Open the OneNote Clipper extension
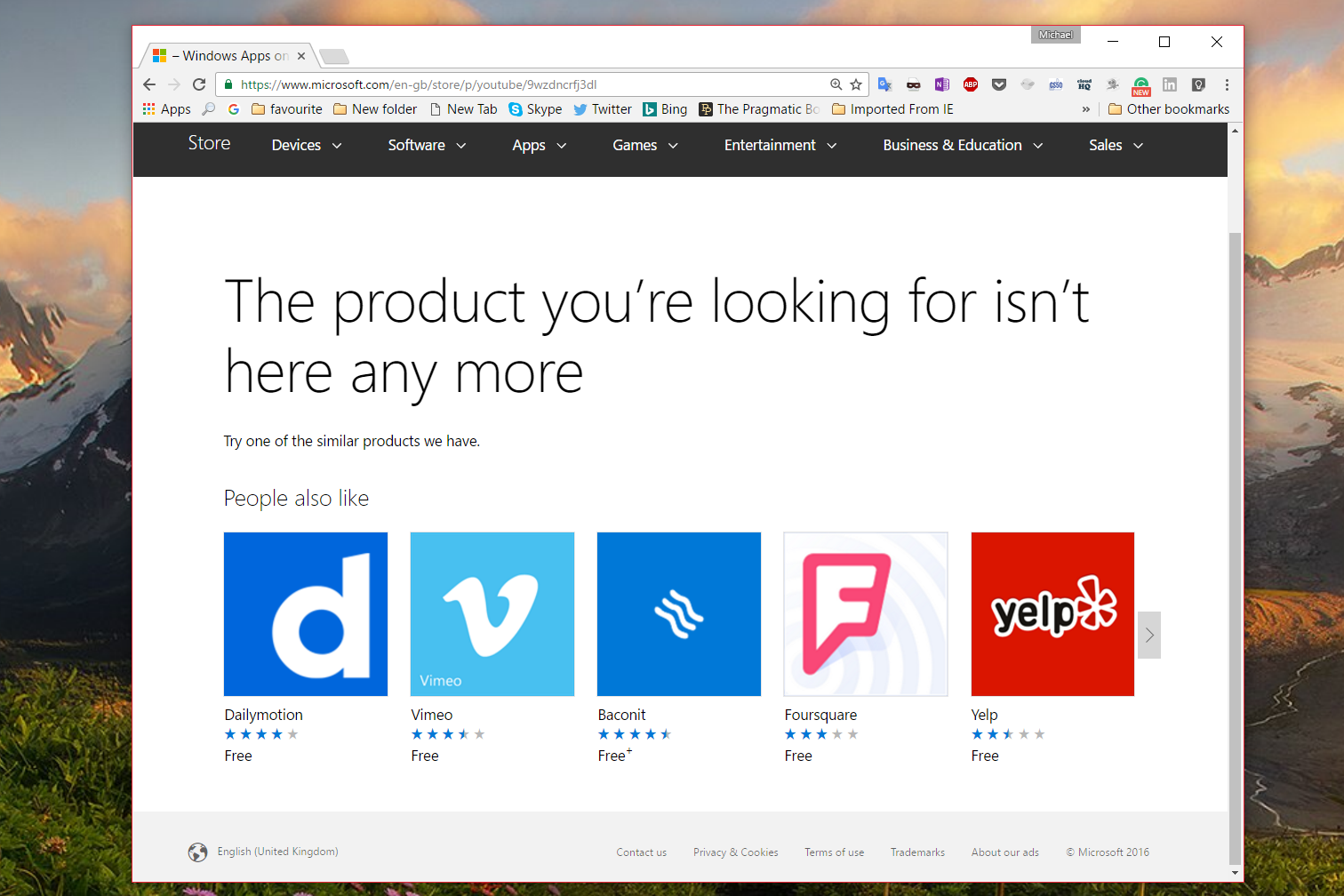 click(x=941, y=84)
